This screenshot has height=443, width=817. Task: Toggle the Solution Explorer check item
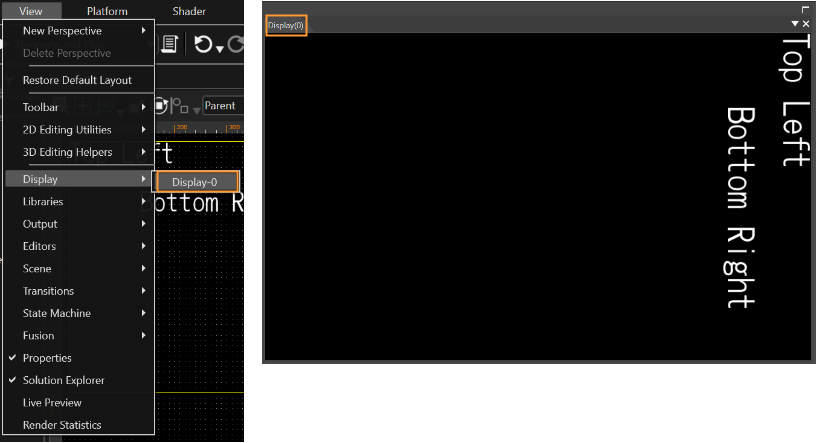(79, 380)
